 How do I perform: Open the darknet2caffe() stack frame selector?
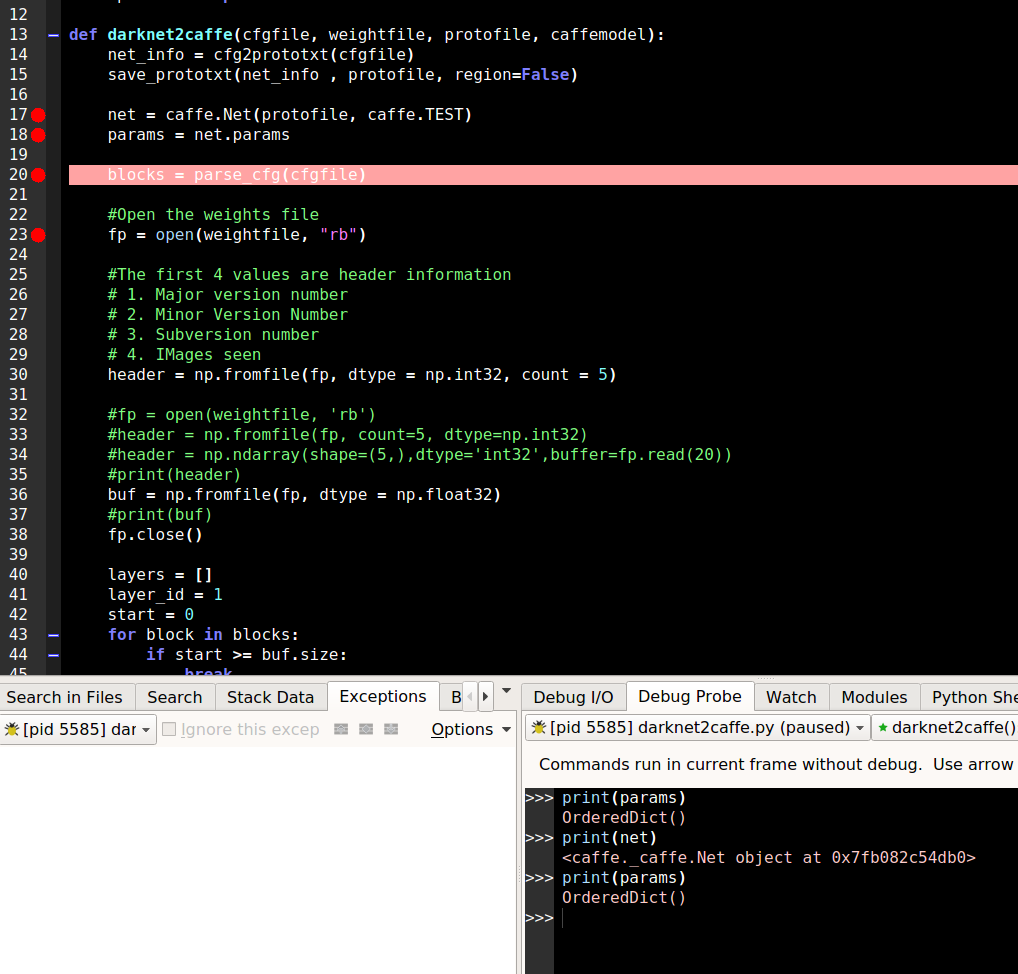[945, 727]
